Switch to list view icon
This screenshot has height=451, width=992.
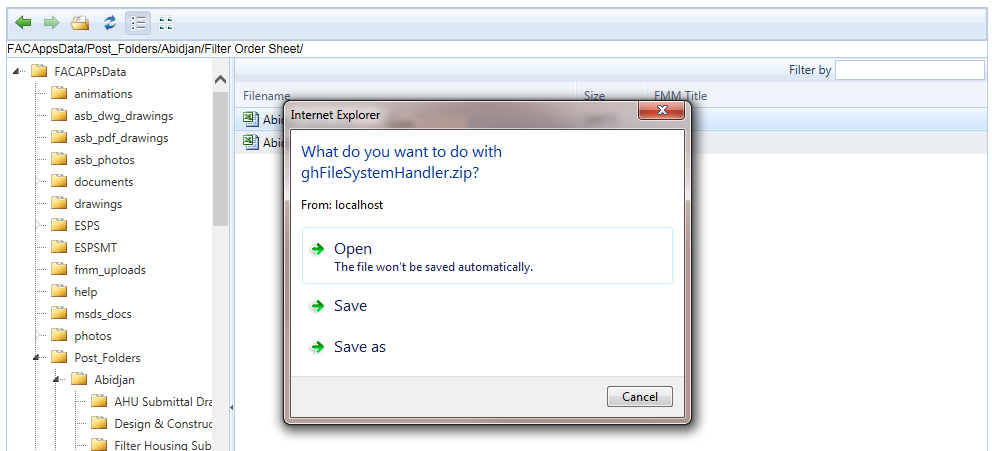[x=138, y=22]
